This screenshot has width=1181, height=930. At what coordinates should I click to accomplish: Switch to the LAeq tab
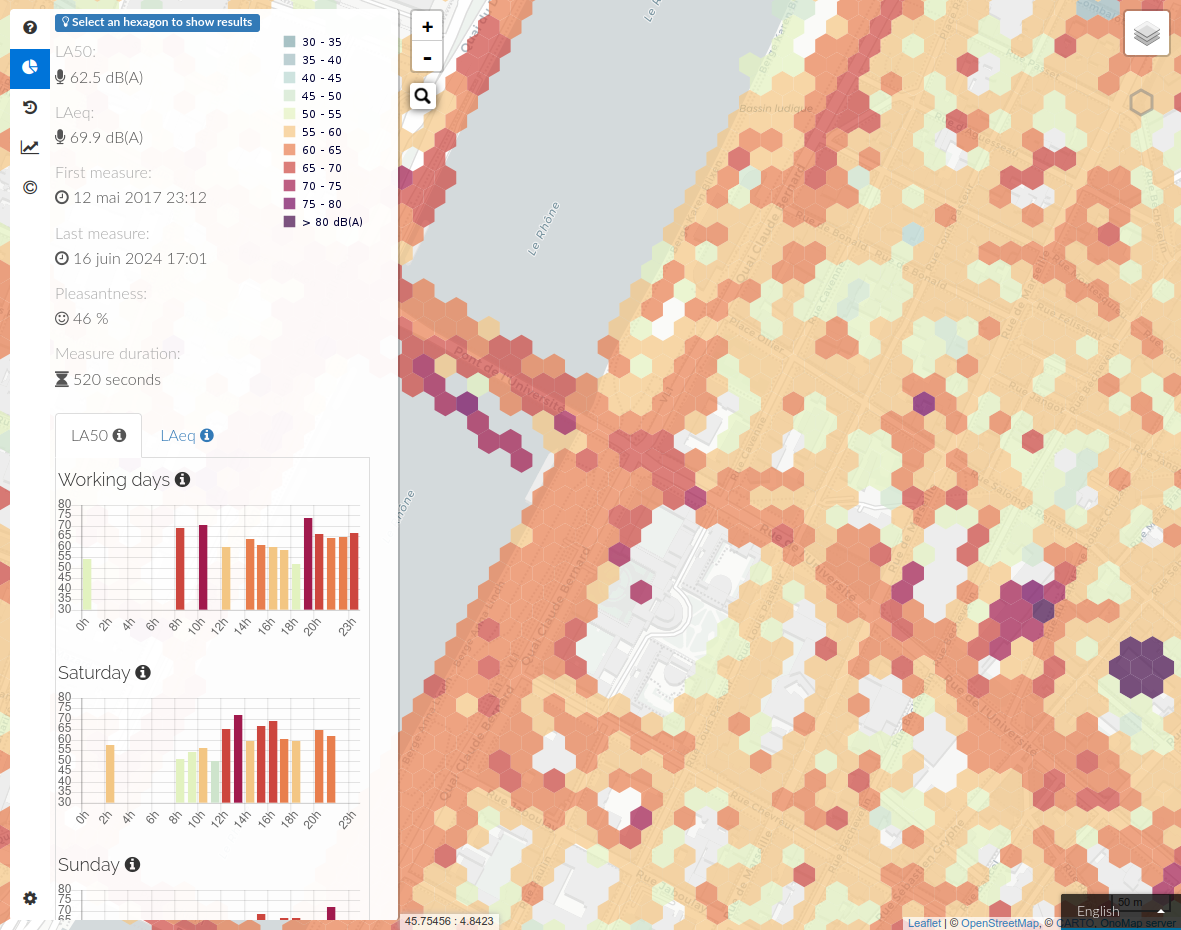[x=187, y=435]
